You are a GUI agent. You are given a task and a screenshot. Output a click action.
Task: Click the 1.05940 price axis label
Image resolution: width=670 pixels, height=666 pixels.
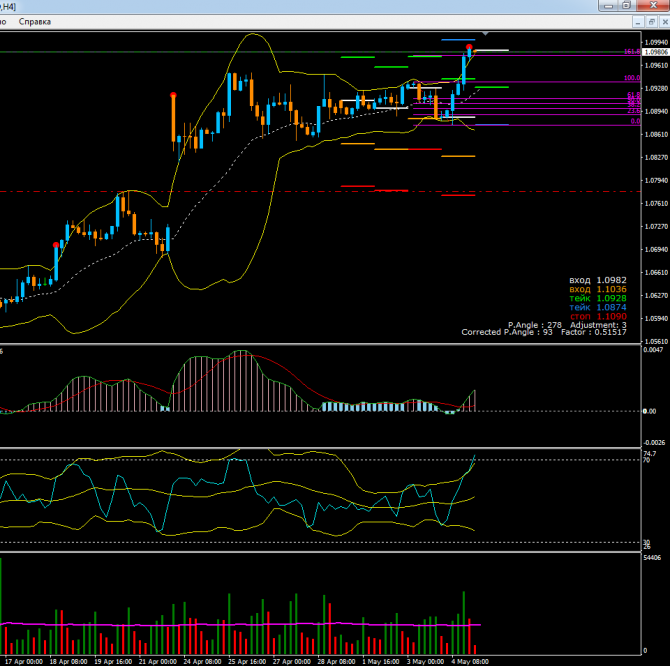point(656,318)
